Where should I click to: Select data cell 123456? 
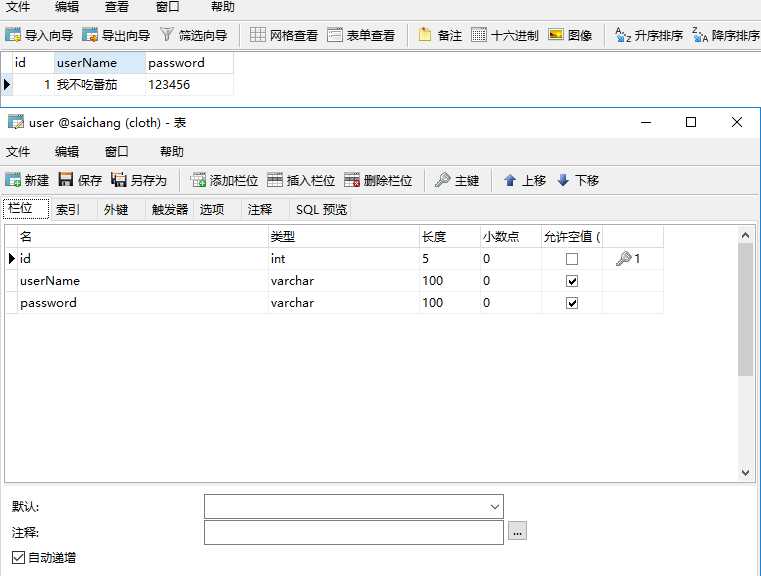(x=189, y=84)
